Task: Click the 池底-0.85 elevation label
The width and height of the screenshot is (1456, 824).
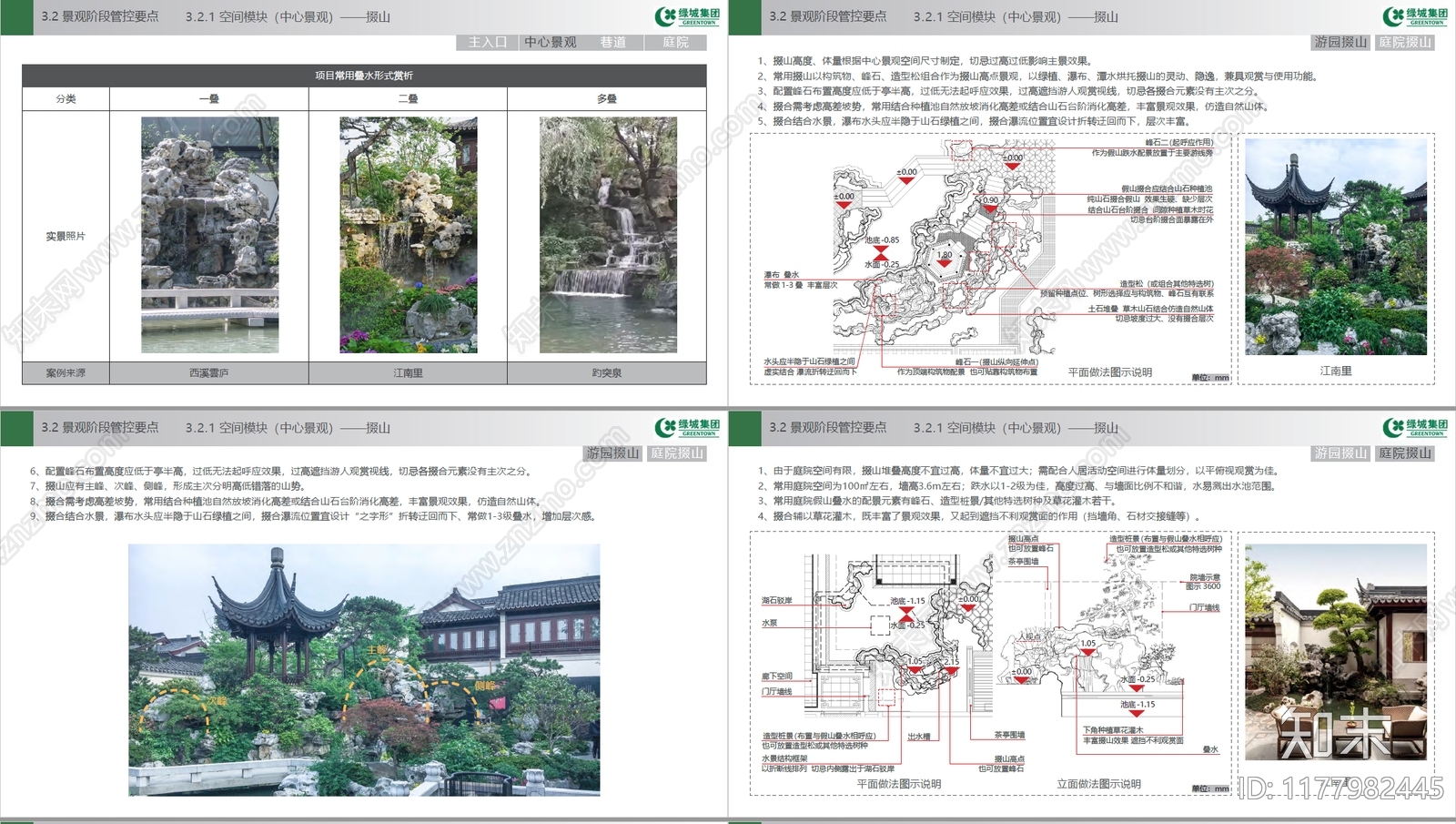Action: [881, 240]
